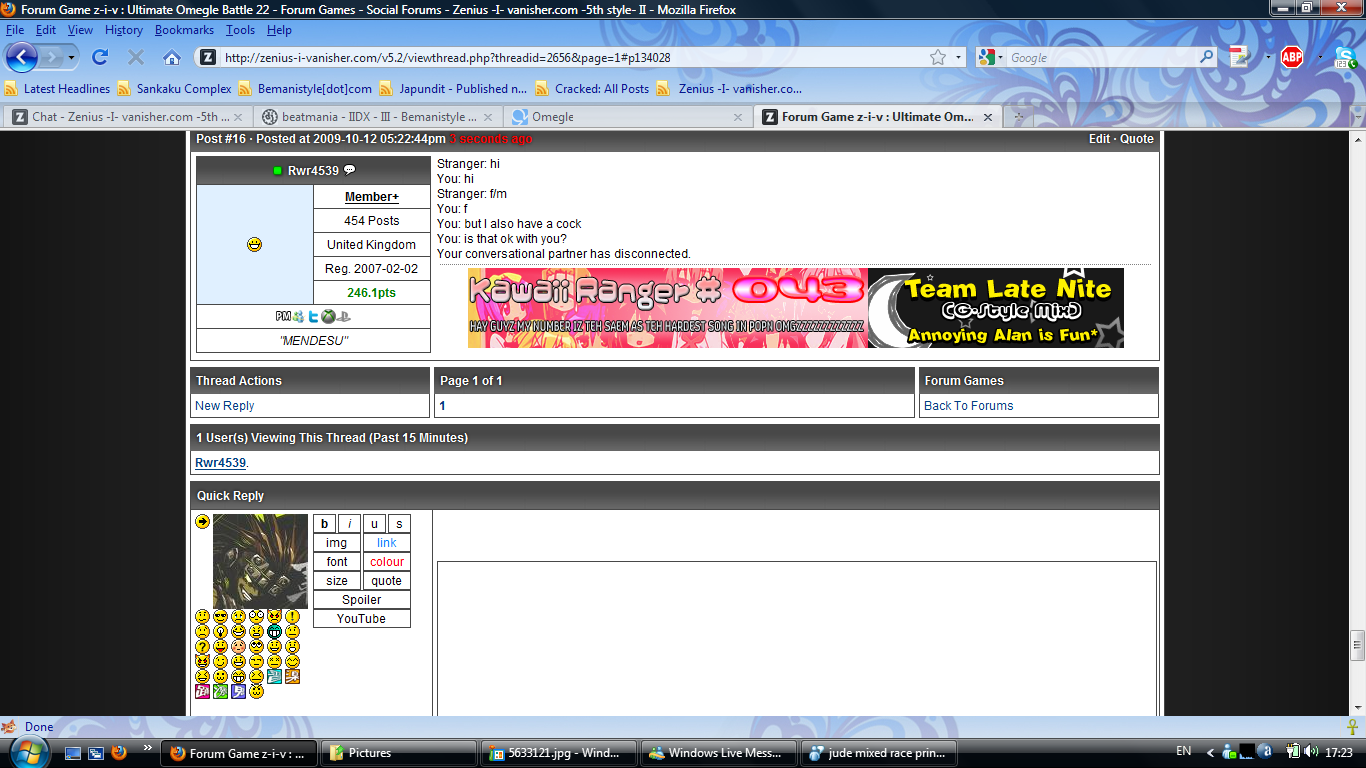
Task: Open the Adblock Plus ABP icon
Action: click(1292, 57)
